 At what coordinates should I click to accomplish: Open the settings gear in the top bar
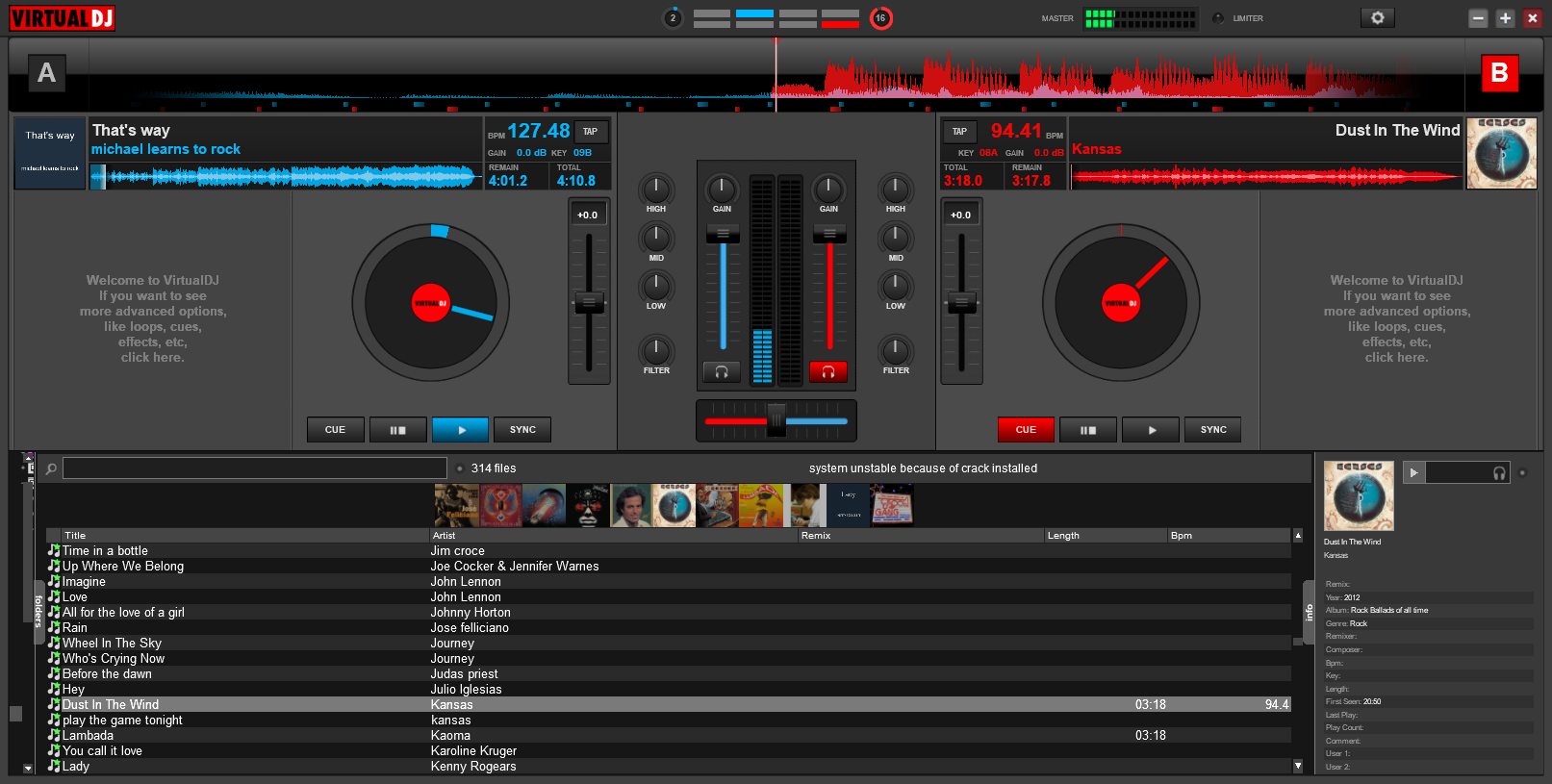pos(1378,18)
